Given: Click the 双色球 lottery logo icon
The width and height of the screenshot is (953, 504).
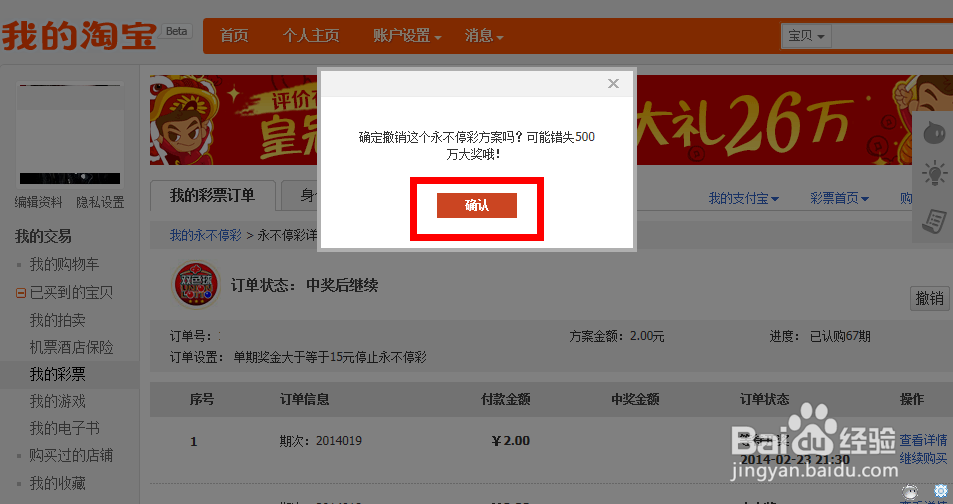Looking at the screenshot, I should 195,285.
